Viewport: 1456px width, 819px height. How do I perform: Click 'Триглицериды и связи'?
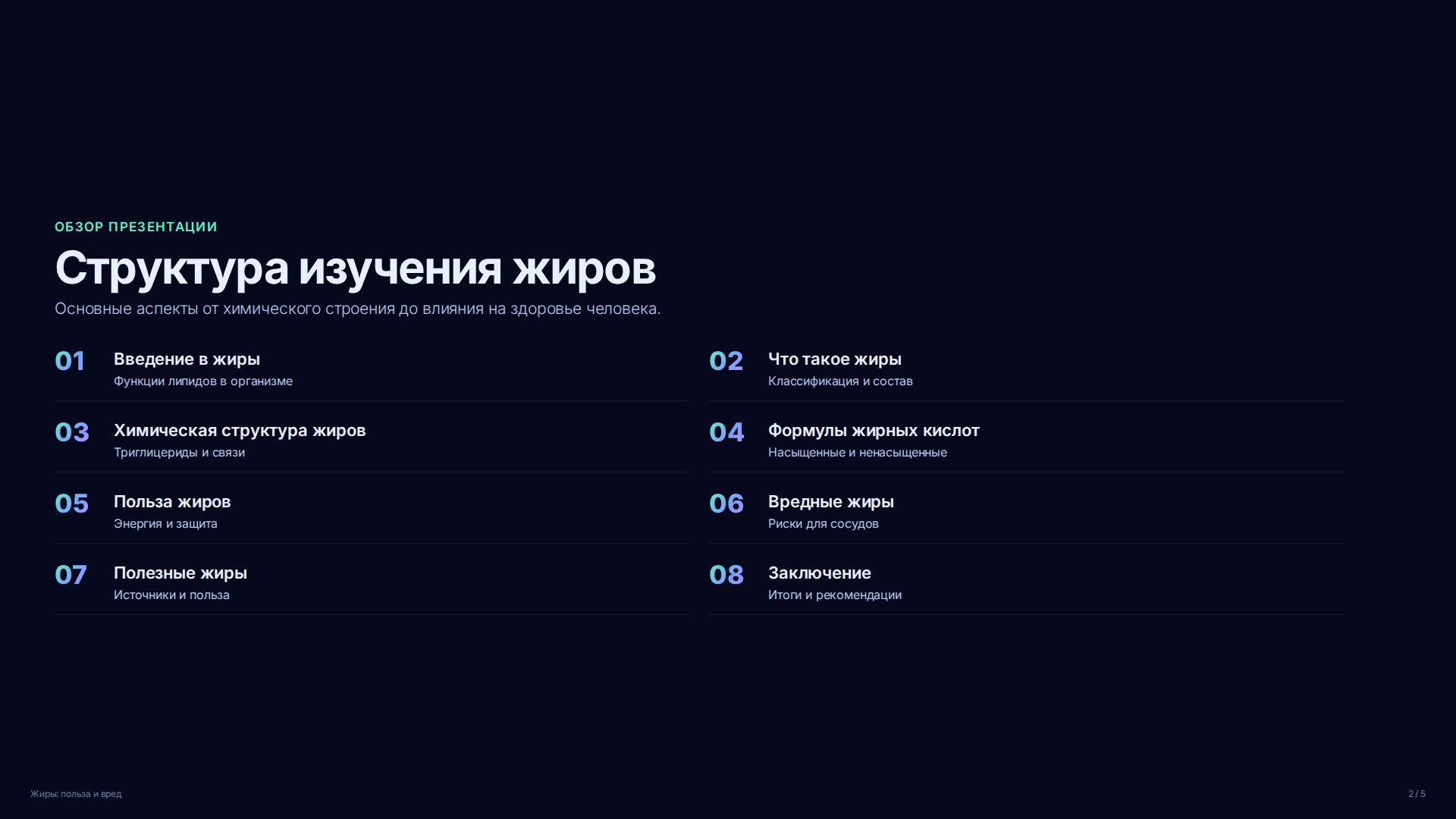179,452
